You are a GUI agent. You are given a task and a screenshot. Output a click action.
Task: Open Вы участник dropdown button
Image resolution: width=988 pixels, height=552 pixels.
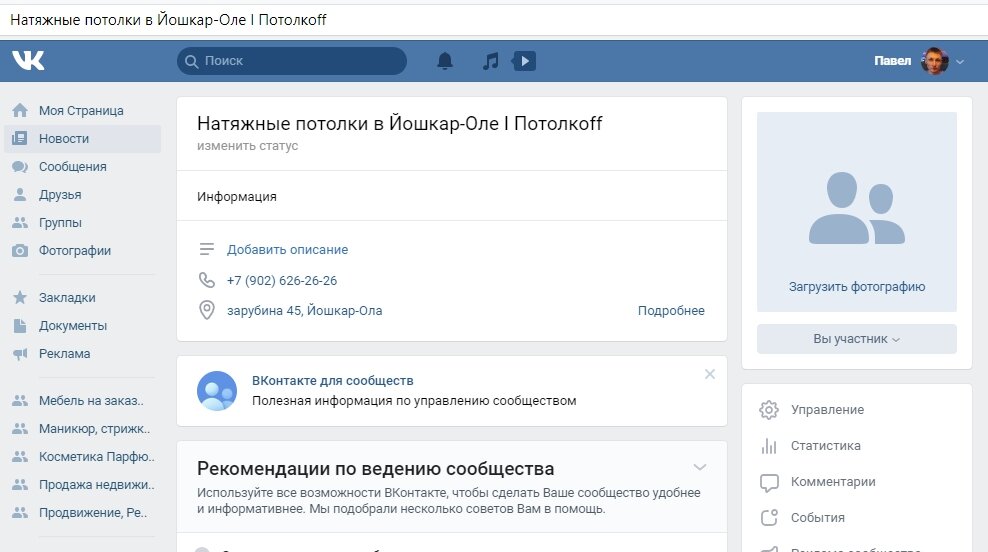[857, 339]
